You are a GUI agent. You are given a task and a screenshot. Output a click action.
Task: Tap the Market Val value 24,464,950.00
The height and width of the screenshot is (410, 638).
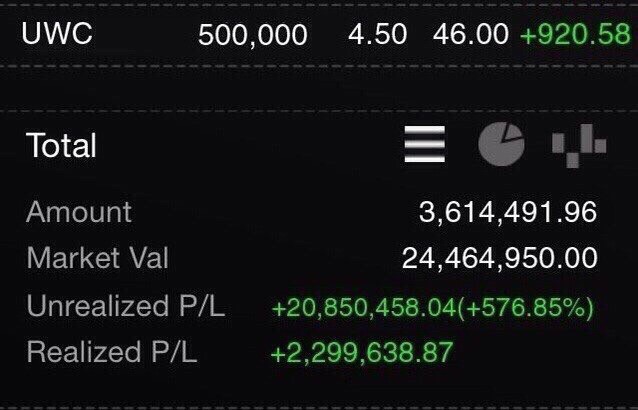500,258
